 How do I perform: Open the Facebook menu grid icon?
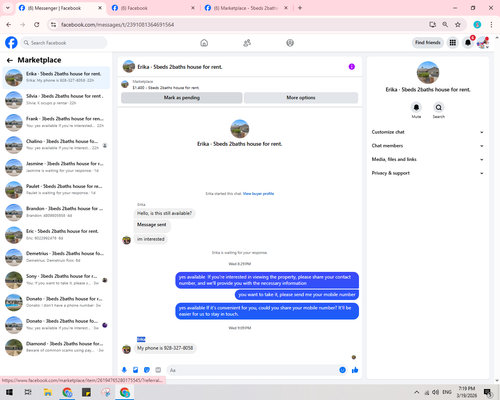pos(453,43)
